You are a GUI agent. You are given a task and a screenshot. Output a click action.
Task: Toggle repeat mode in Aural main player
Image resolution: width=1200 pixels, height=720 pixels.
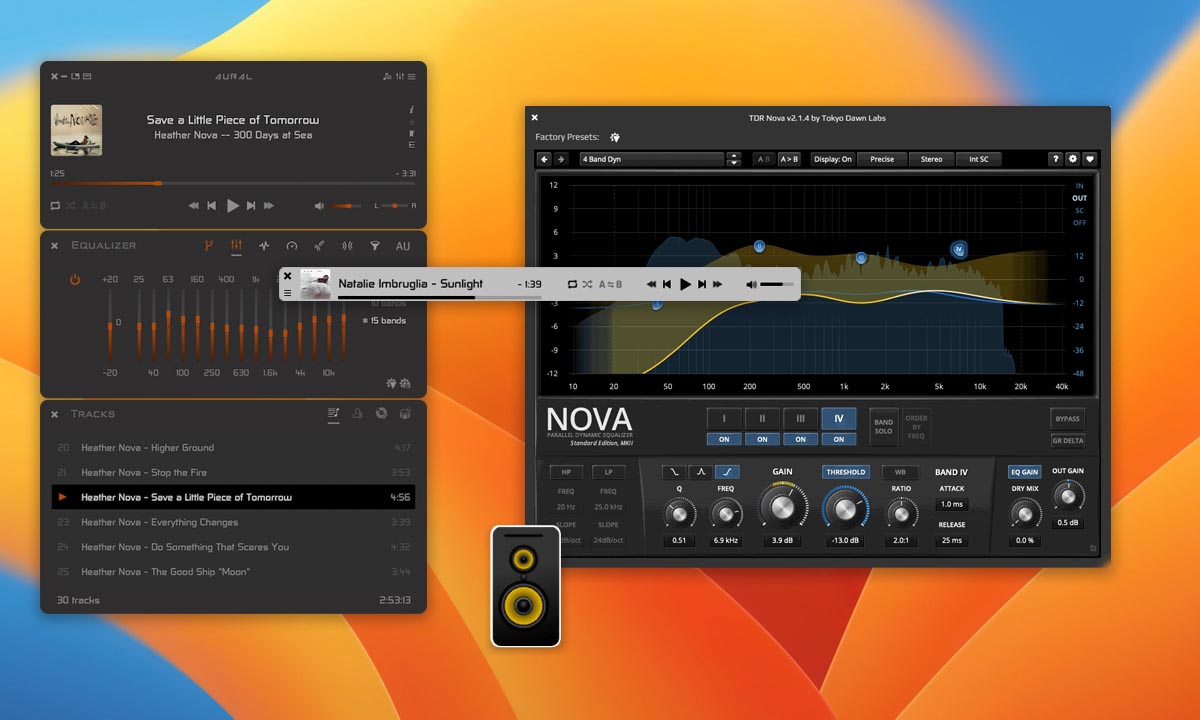pos(55,205)
